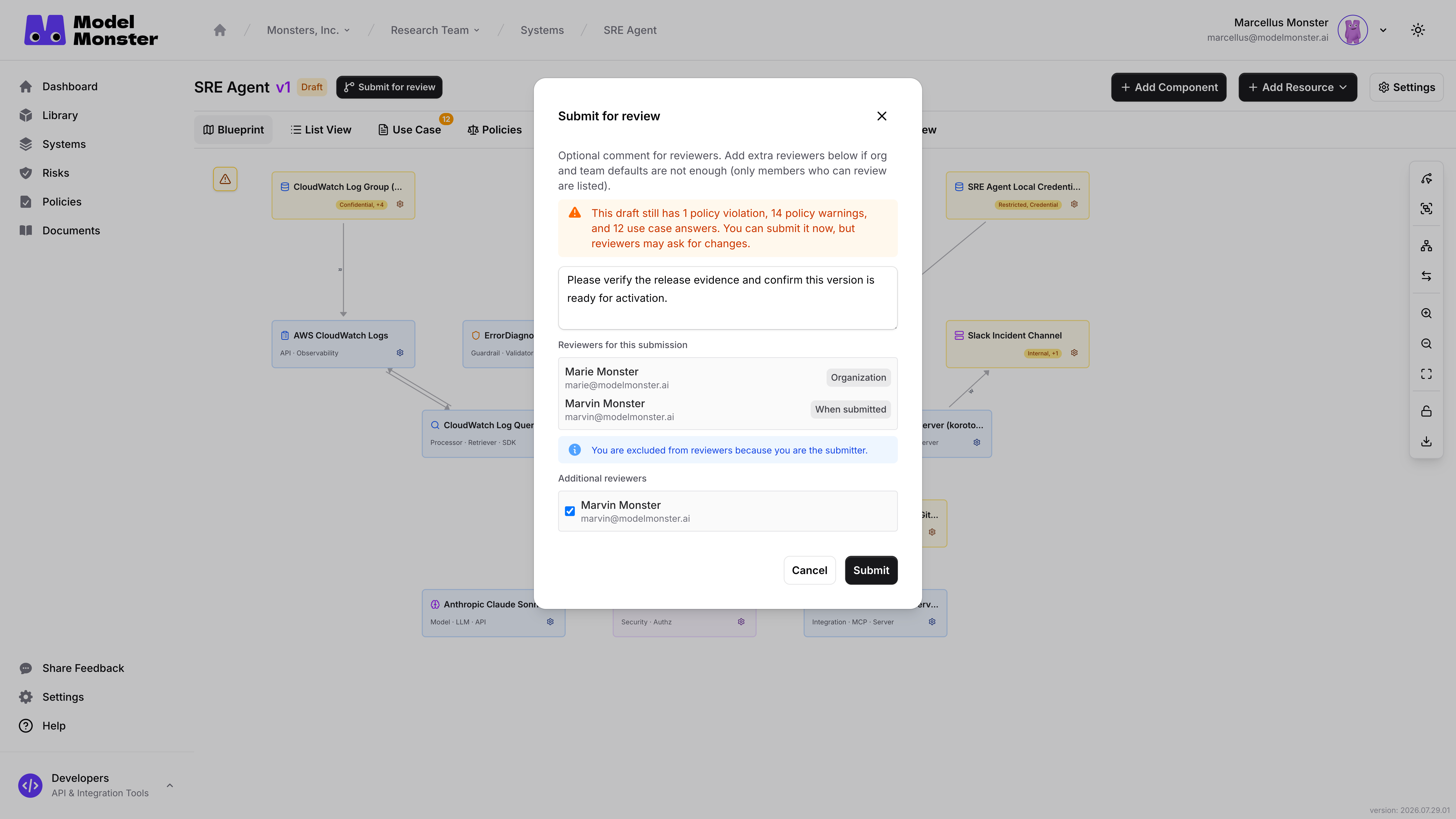Image resolution: width=1456 pixels, height=819 pixels.
Task: Open gear settings on SRE Agent Local Credentials node
Action: point(1075,204)
